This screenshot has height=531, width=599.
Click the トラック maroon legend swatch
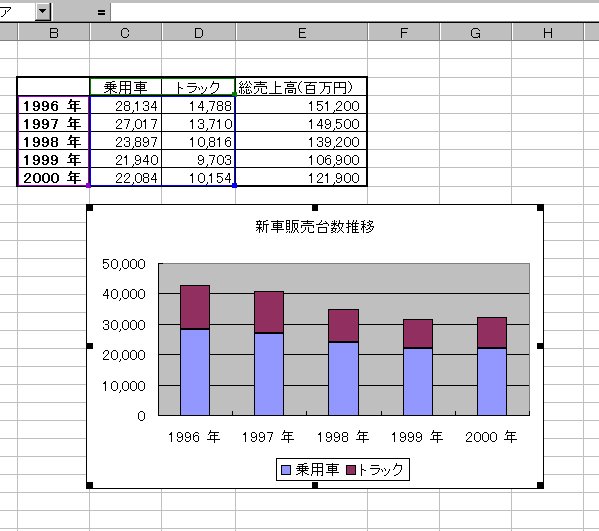pyautogui.click(x=351, y=470)
